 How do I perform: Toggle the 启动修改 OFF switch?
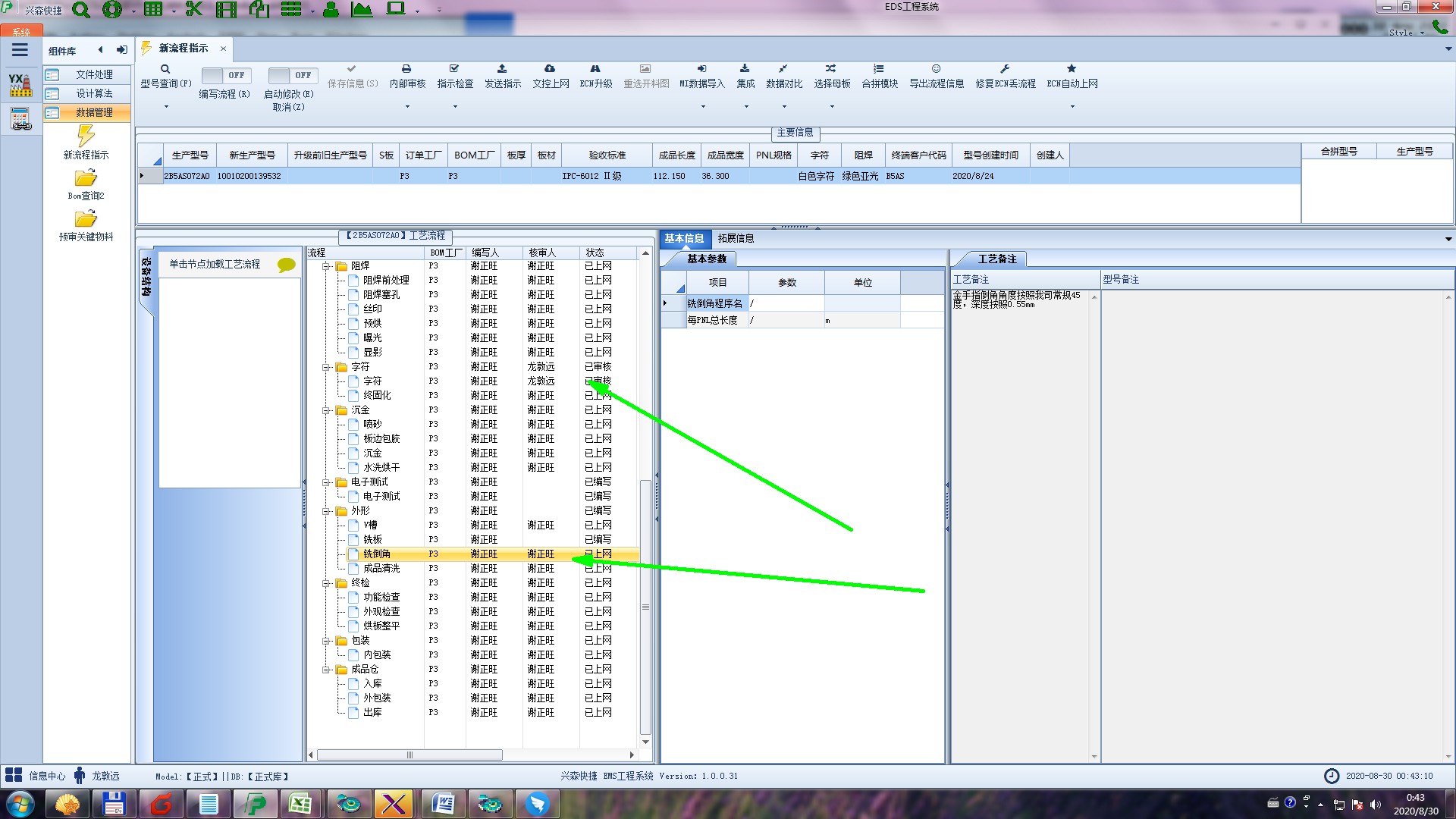pos(291,75)
